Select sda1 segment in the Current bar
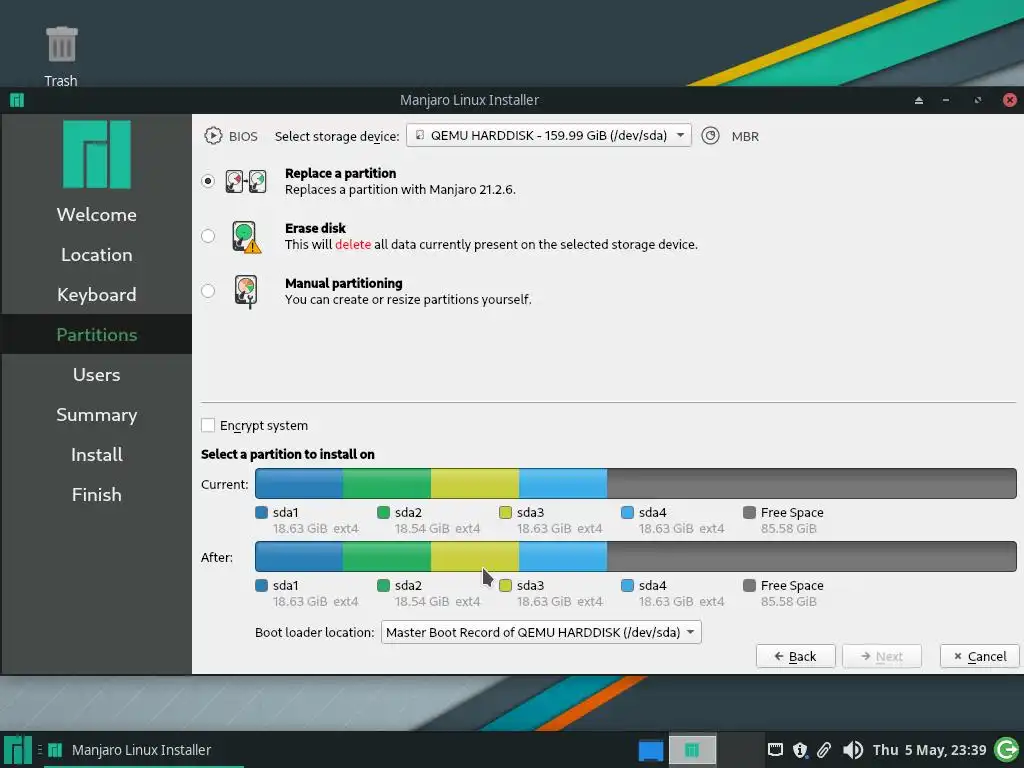1024x768 pixels. (x=299, y=483)
